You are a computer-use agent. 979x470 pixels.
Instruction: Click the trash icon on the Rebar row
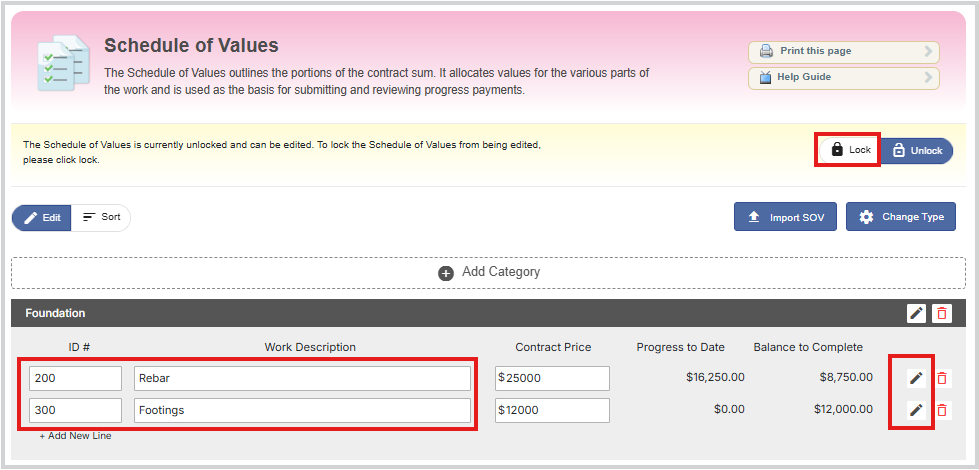pyautogui.click(x=942, y=378)
